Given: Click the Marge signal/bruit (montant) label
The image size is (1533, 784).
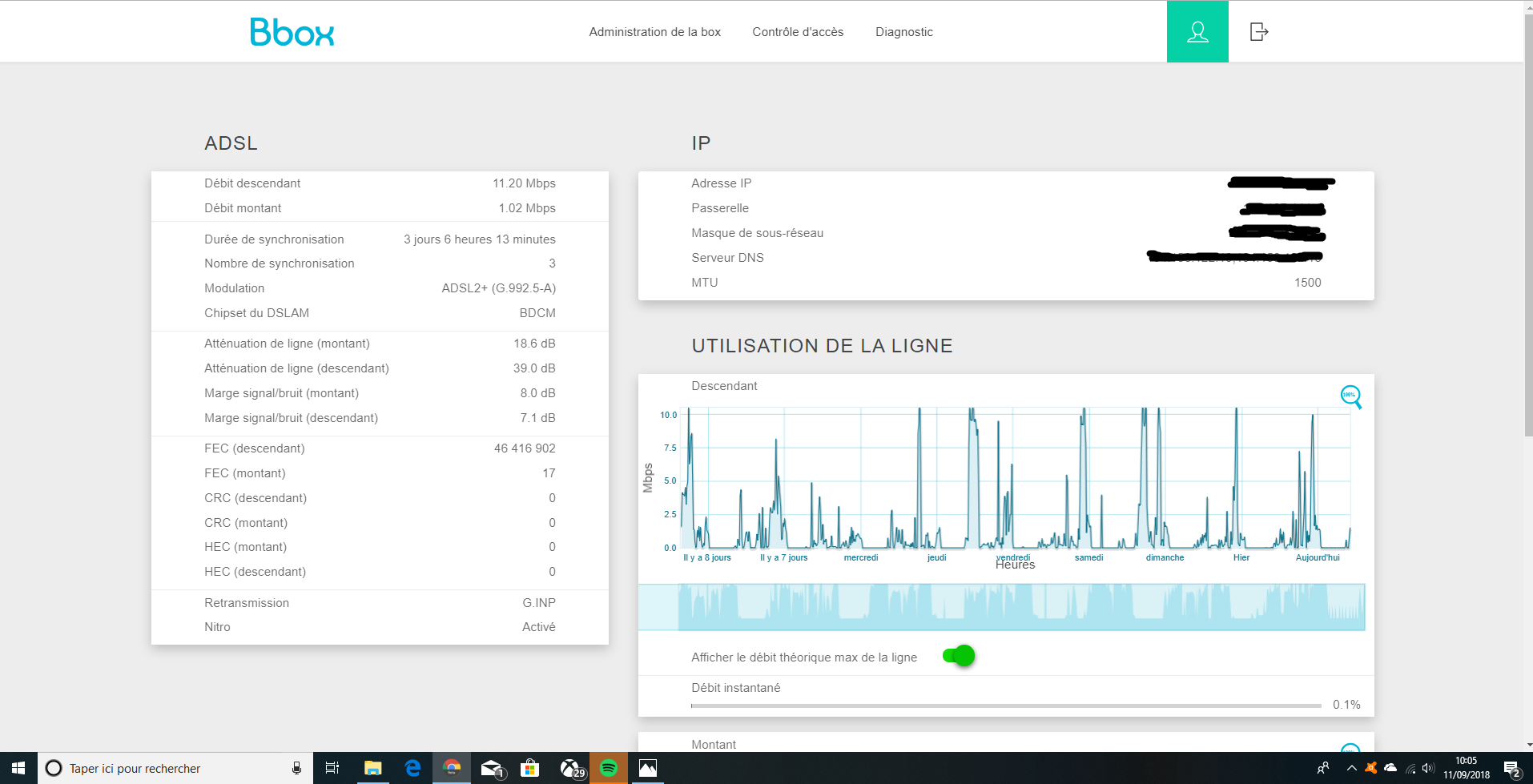Looking at the screenshot, I should pyautogui.click(x=281, y=393).
